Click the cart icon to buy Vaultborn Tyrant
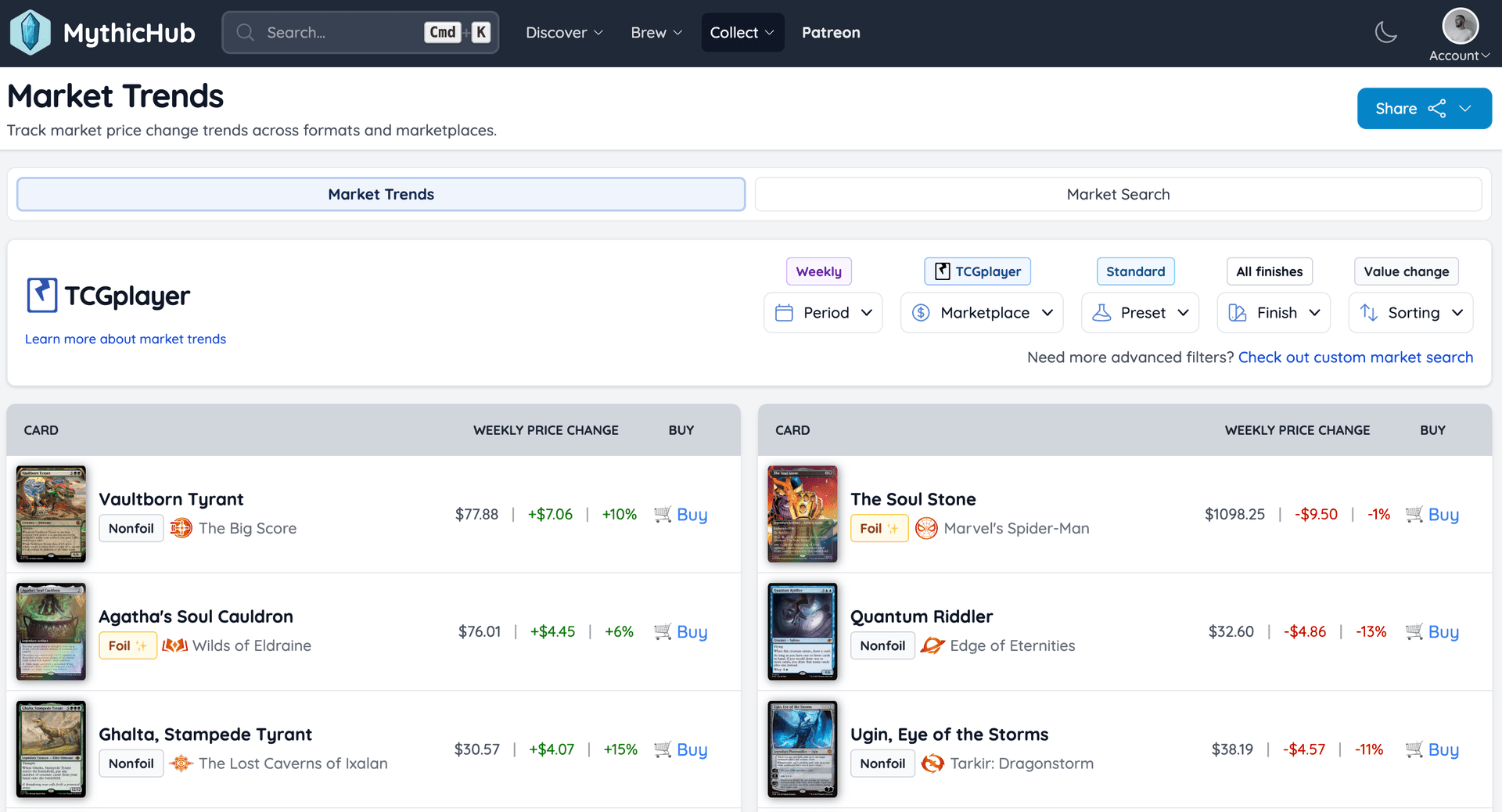Viewport: 1502px width, 812px height. click(663, 514)
